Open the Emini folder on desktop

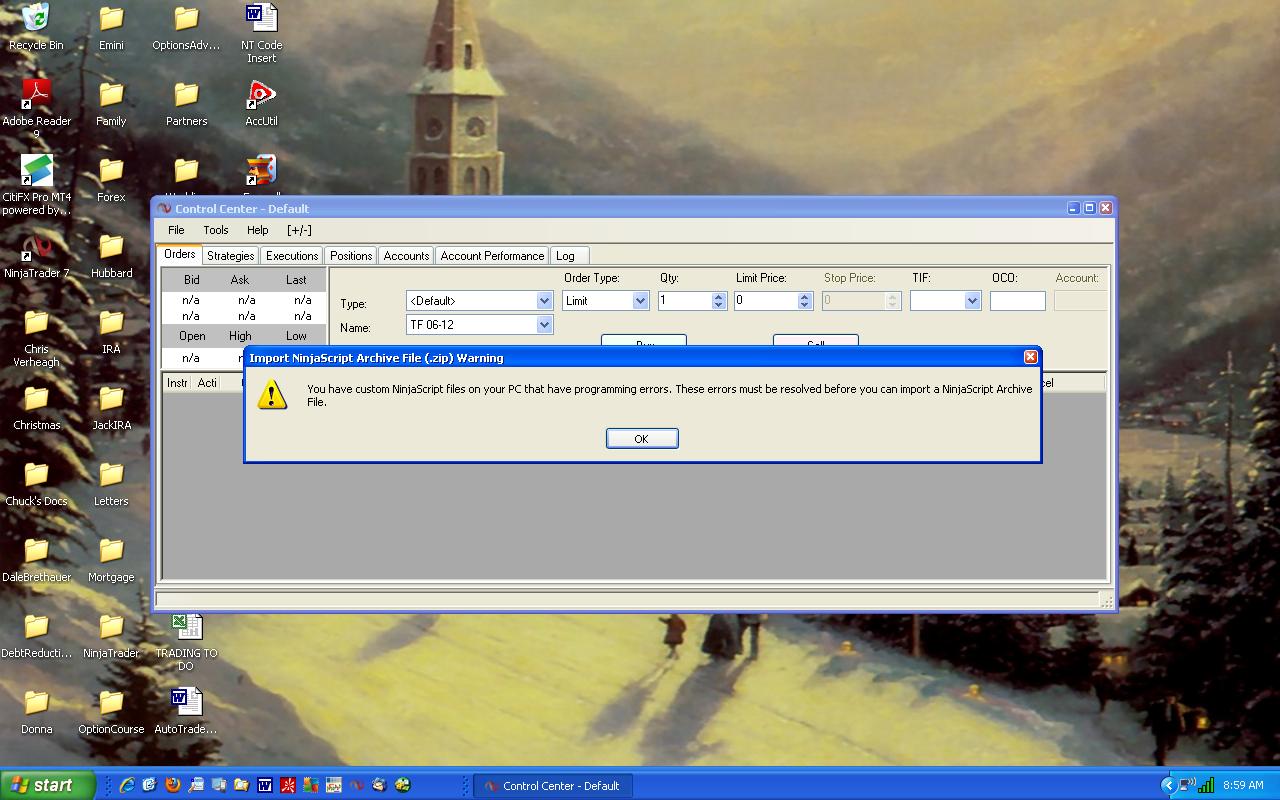coord(111,27)
